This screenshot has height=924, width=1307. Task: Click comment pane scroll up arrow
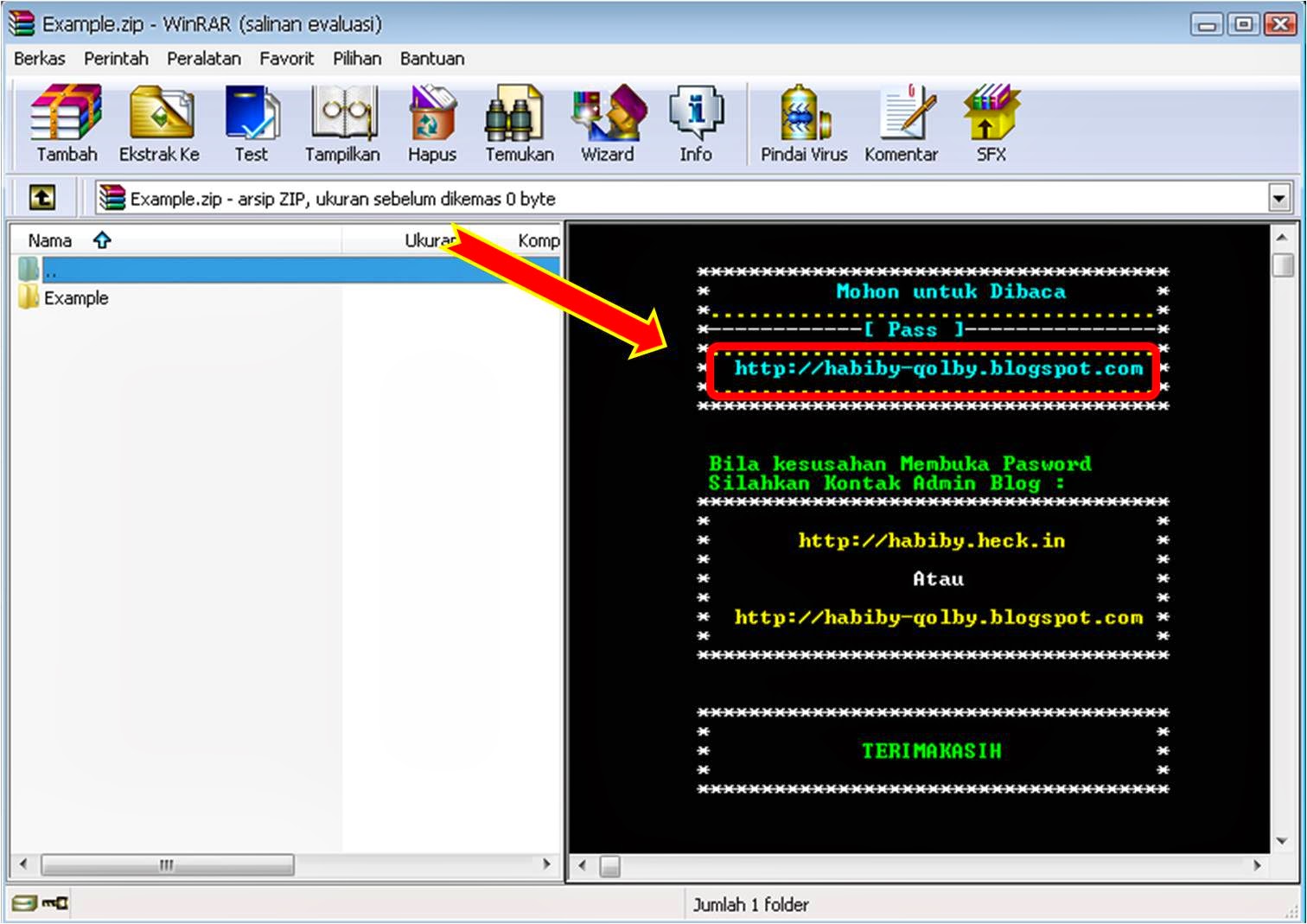[x=1282, y=236]
